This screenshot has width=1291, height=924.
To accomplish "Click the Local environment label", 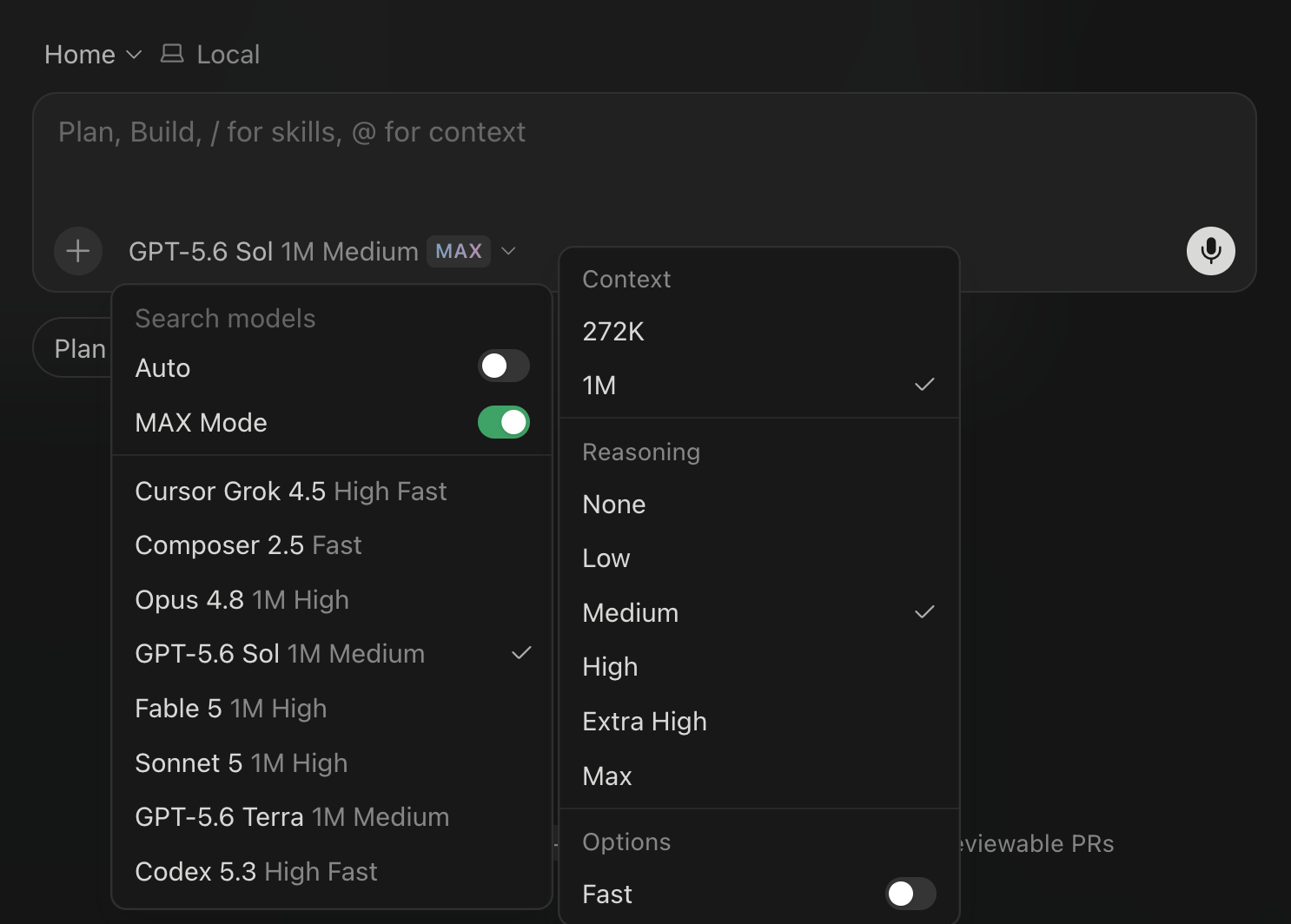I will click(228, 55).
